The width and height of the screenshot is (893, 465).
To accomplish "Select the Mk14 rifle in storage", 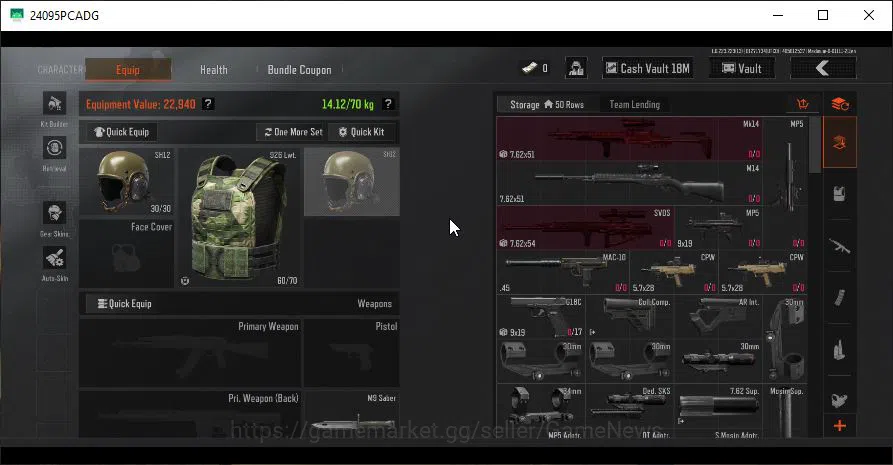I will 629,138.
